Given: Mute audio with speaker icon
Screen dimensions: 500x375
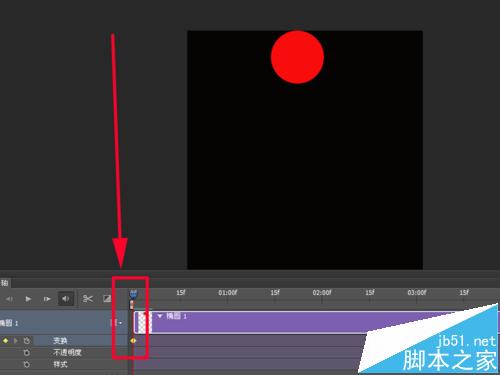Looking at the screenshot, I should tap(66, 299).
